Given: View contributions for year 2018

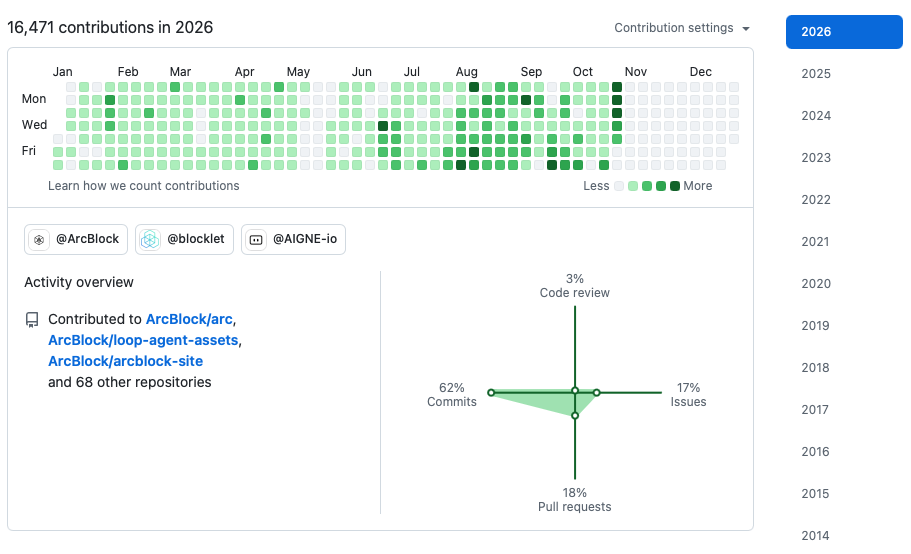Looking at the screenshot, I should point(816,368).
